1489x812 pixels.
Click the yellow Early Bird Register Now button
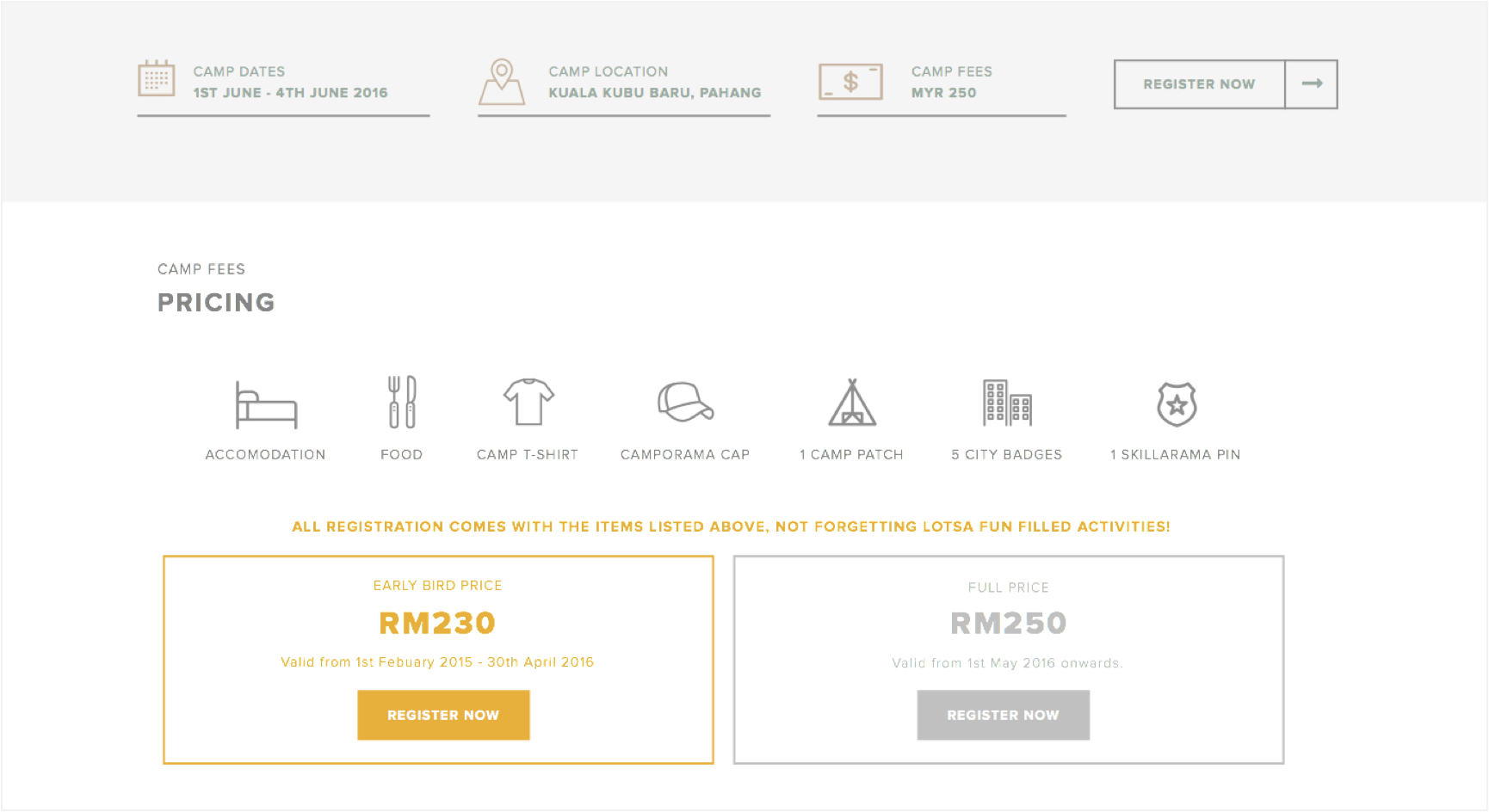443,715
